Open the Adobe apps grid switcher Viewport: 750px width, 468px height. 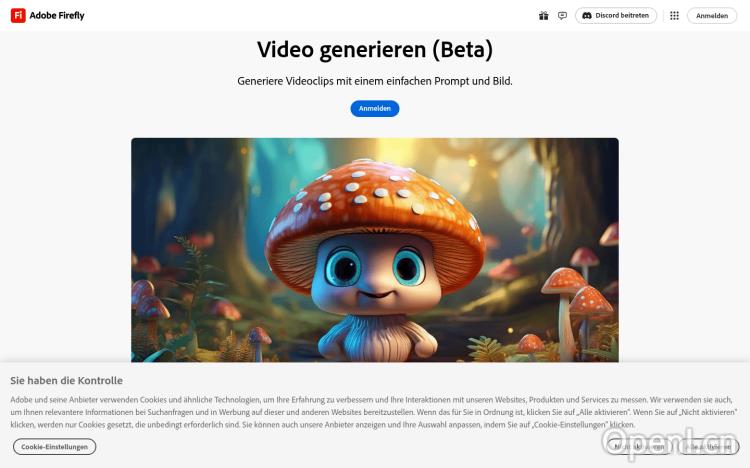[x=674, y=16]
